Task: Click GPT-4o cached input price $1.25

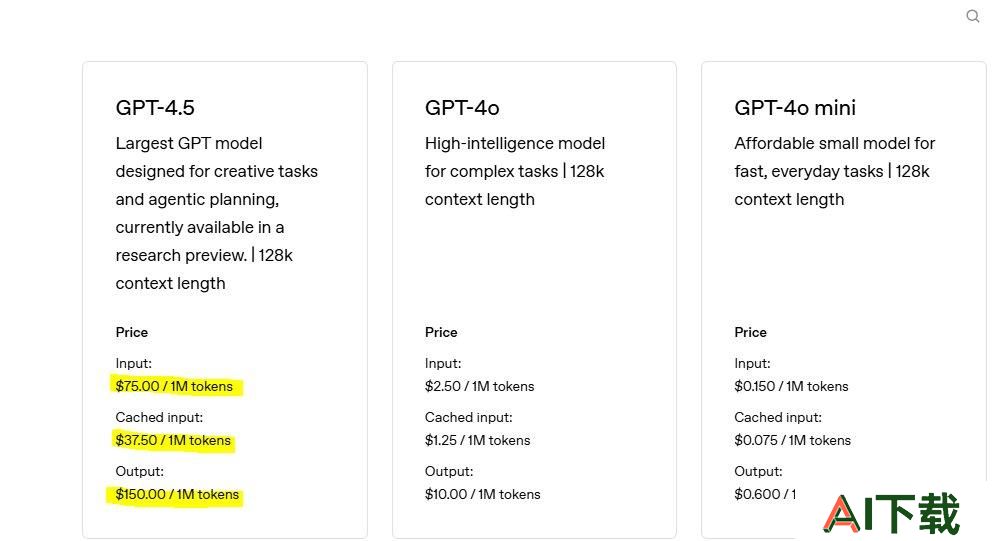Action: click(477, 440)
